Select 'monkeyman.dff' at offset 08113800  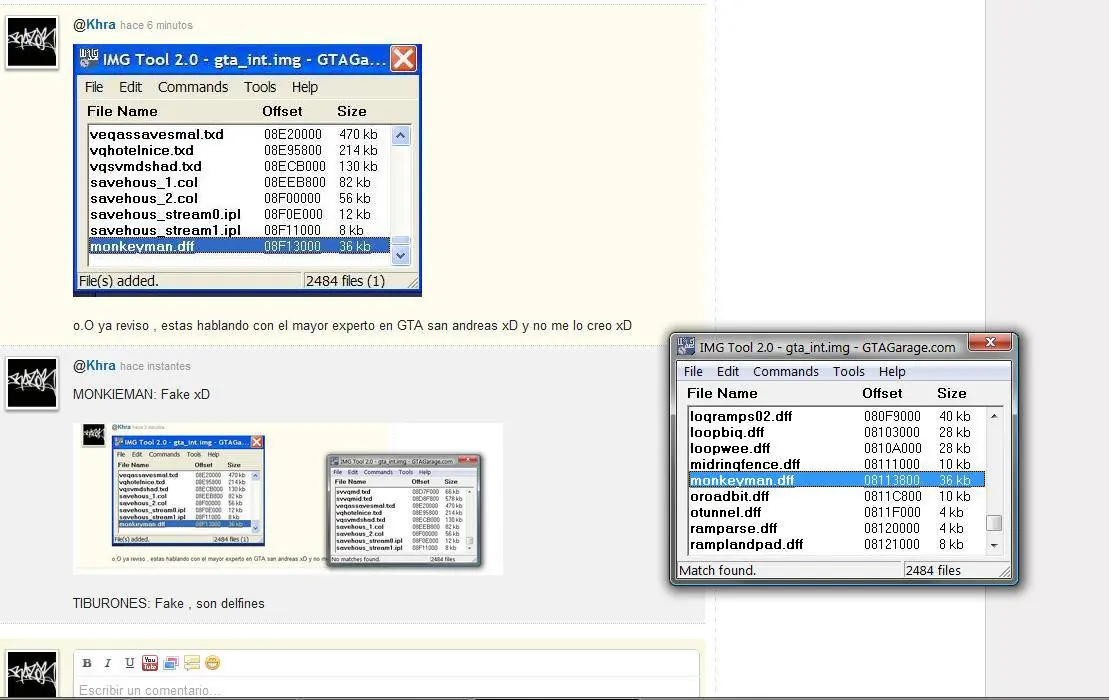pos(837,480)
